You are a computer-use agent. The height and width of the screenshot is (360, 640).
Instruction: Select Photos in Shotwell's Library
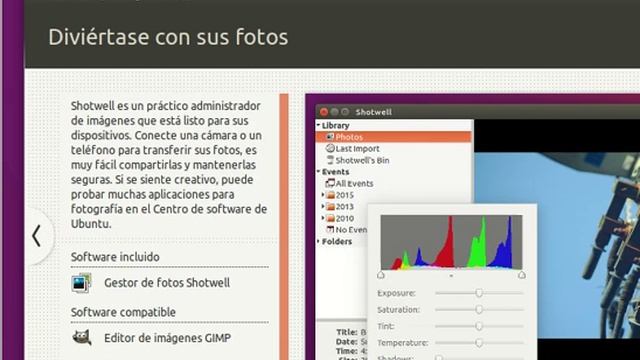point(394,137)
